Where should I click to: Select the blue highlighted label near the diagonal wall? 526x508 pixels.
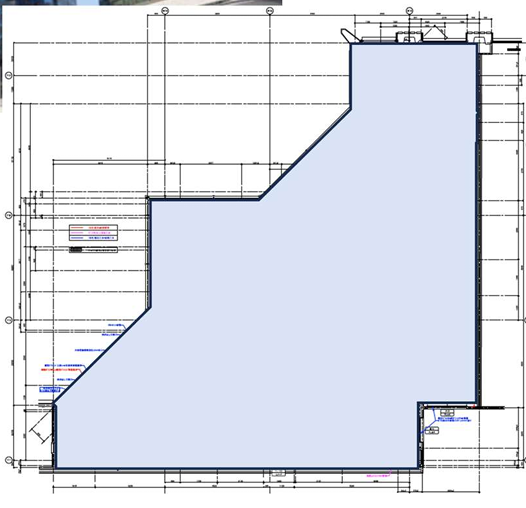50,390
